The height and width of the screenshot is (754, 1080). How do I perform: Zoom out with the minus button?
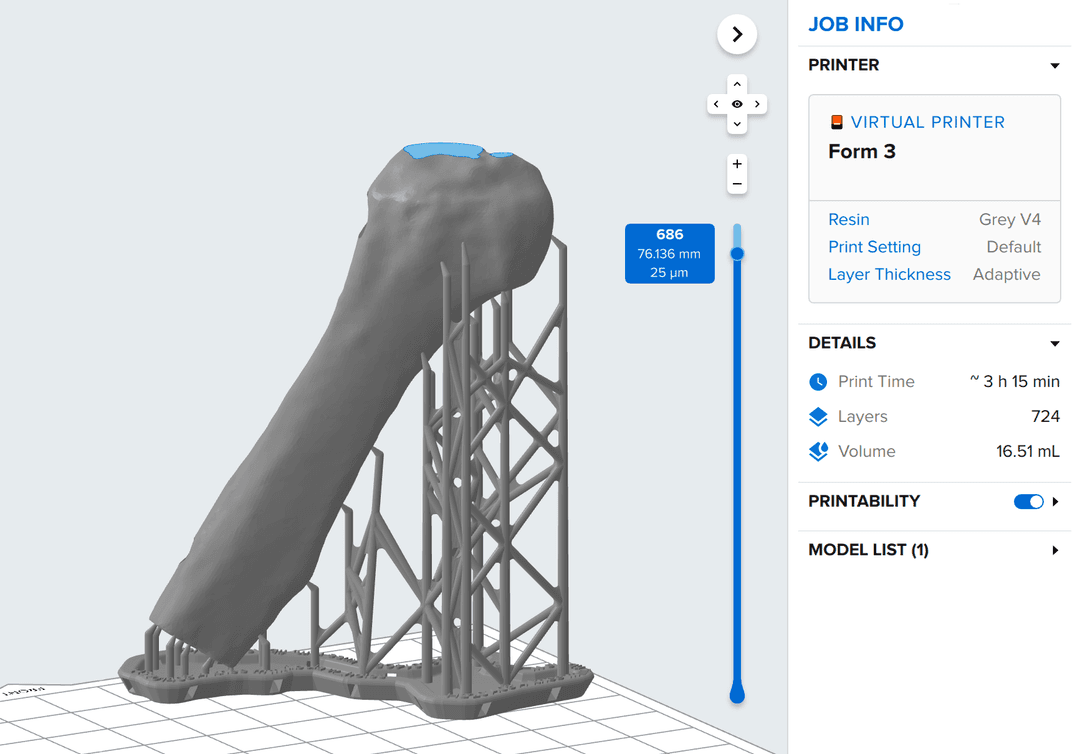(737, 184)
